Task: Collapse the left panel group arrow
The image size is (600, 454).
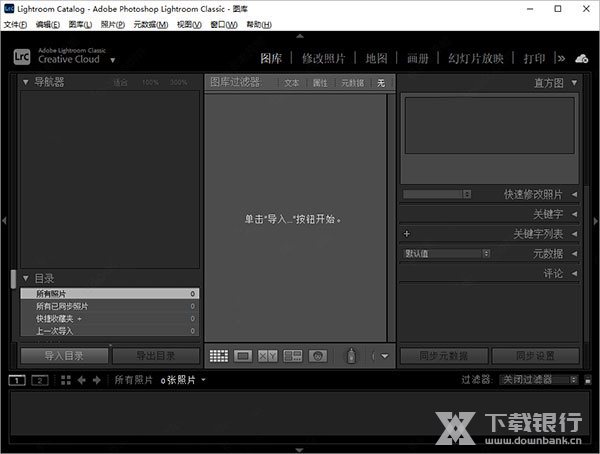Action: pyautogui.click(x=4, y=221)
